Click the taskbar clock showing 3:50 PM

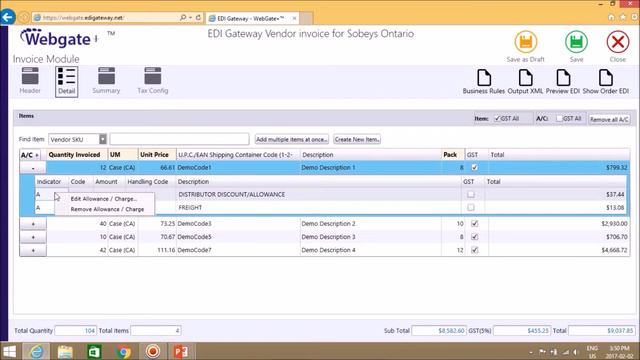point(619,352)
